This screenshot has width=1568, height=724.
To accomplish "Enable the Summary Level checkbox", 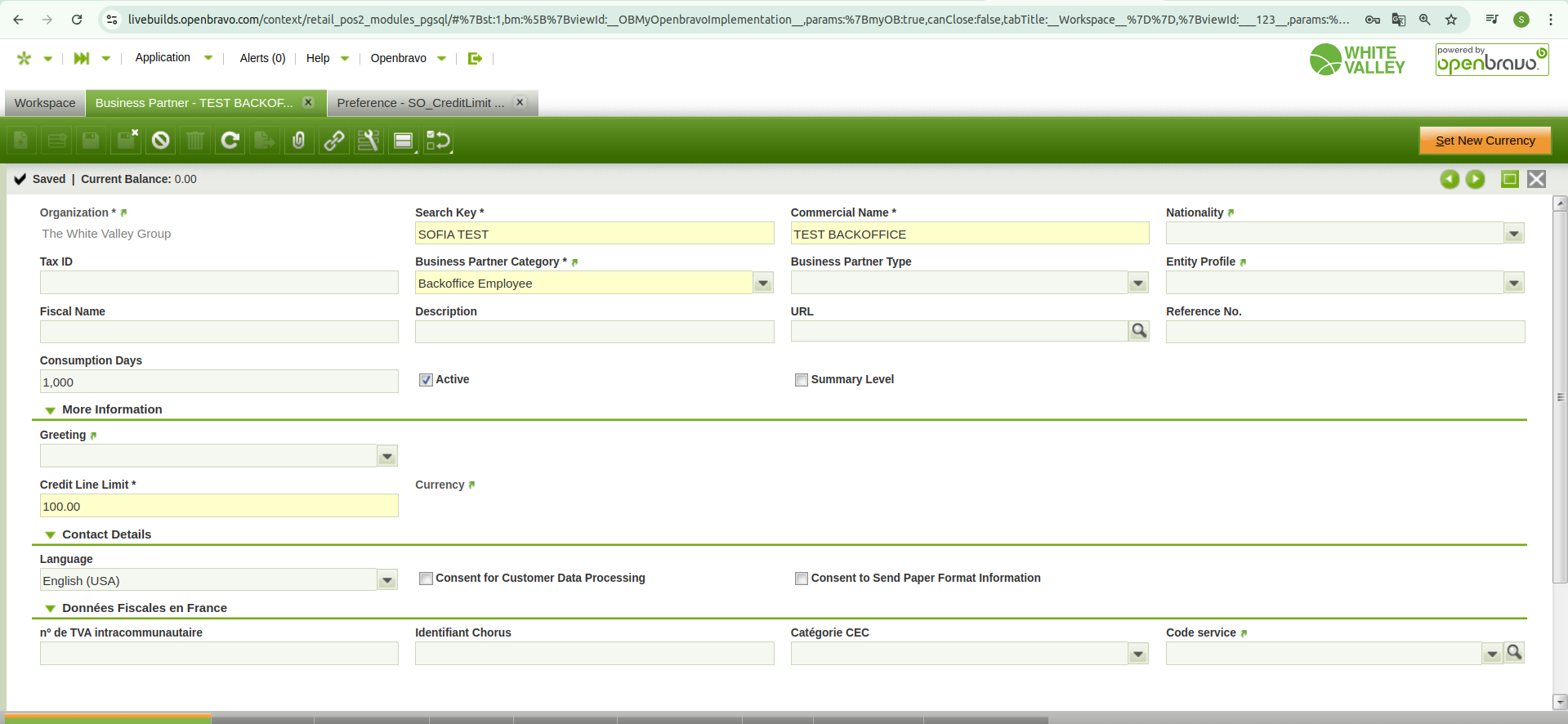I will coord(802,380).
